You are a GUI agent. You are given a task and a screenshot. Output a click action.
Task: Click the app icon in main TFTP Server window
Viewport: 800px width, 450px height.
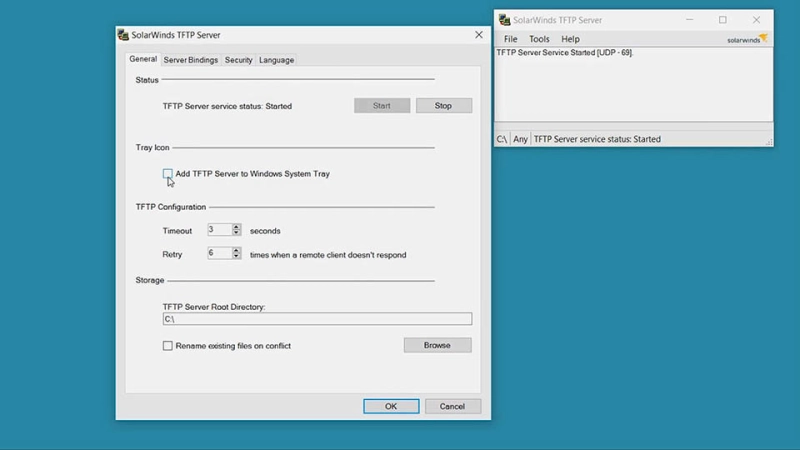[x=505, y=20]
